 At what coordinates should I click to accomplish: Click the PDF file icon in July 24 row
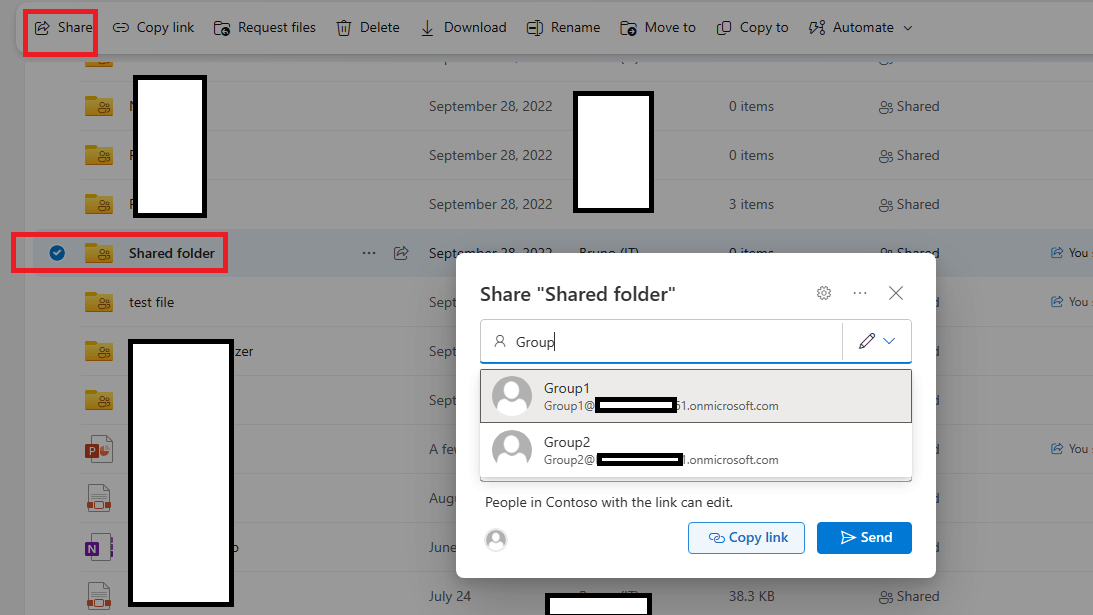(99, 597)
